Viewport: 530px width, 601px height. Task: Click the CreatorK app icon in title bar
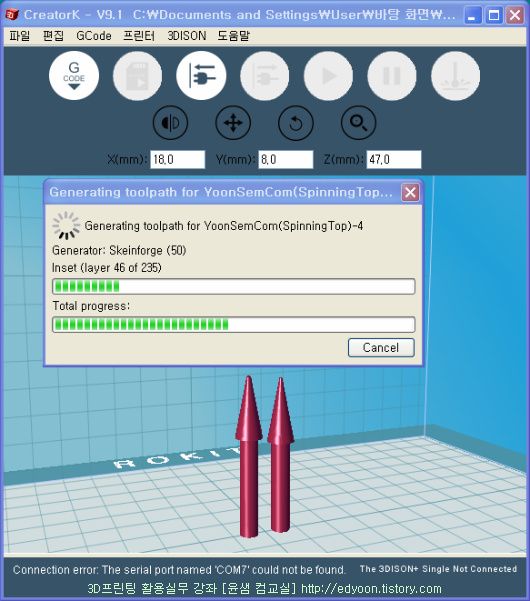(x=12, y=15)
